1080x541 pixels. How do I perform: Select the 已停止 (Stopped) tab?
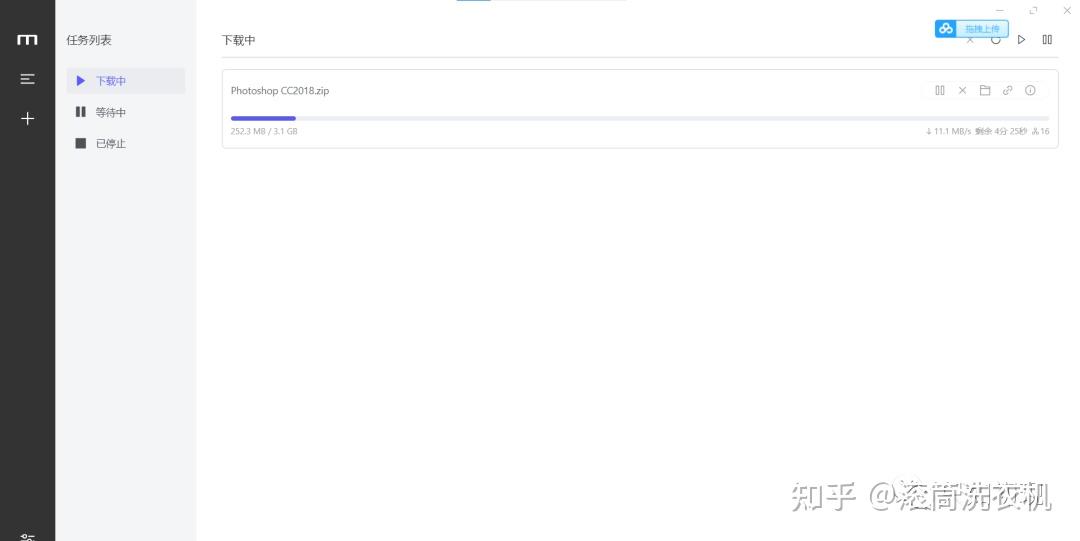pos(126,143)
